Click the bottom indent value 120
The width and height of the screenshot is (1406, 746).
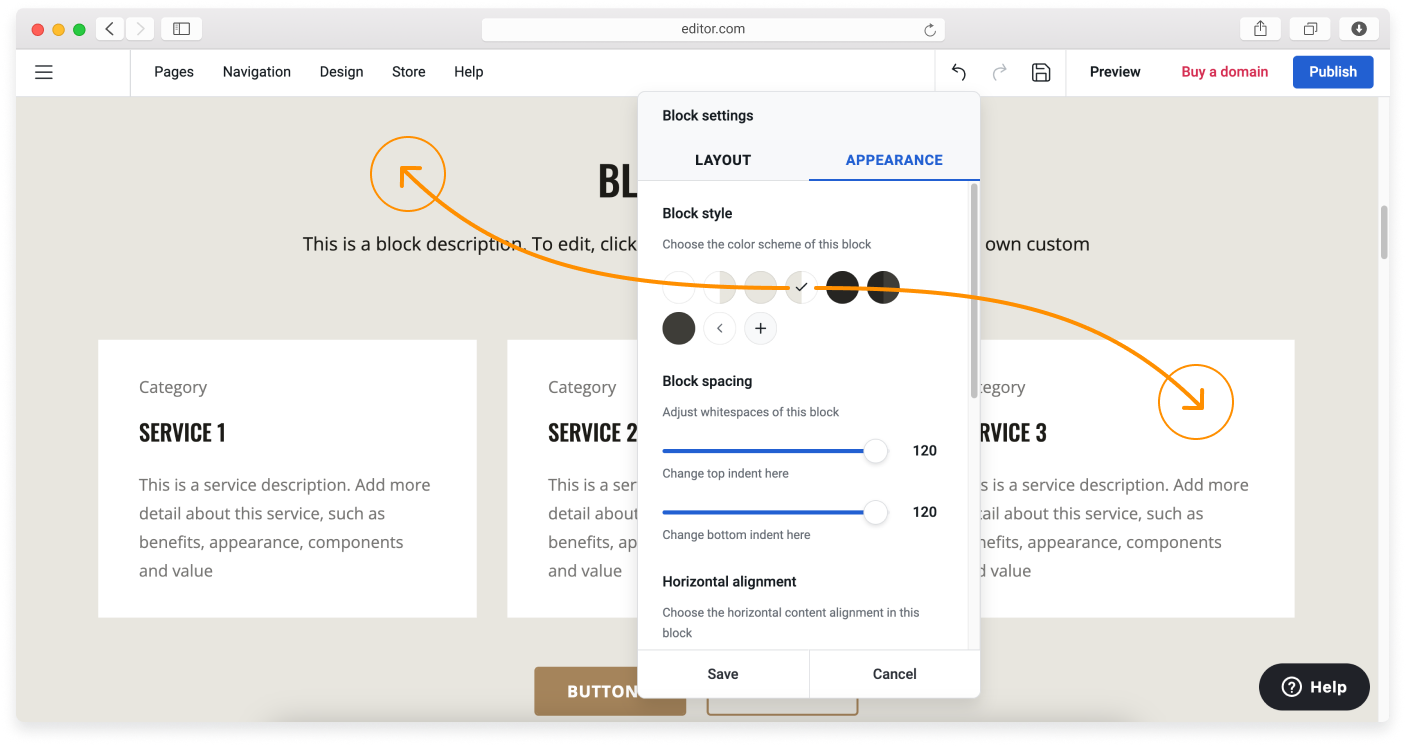925,512
